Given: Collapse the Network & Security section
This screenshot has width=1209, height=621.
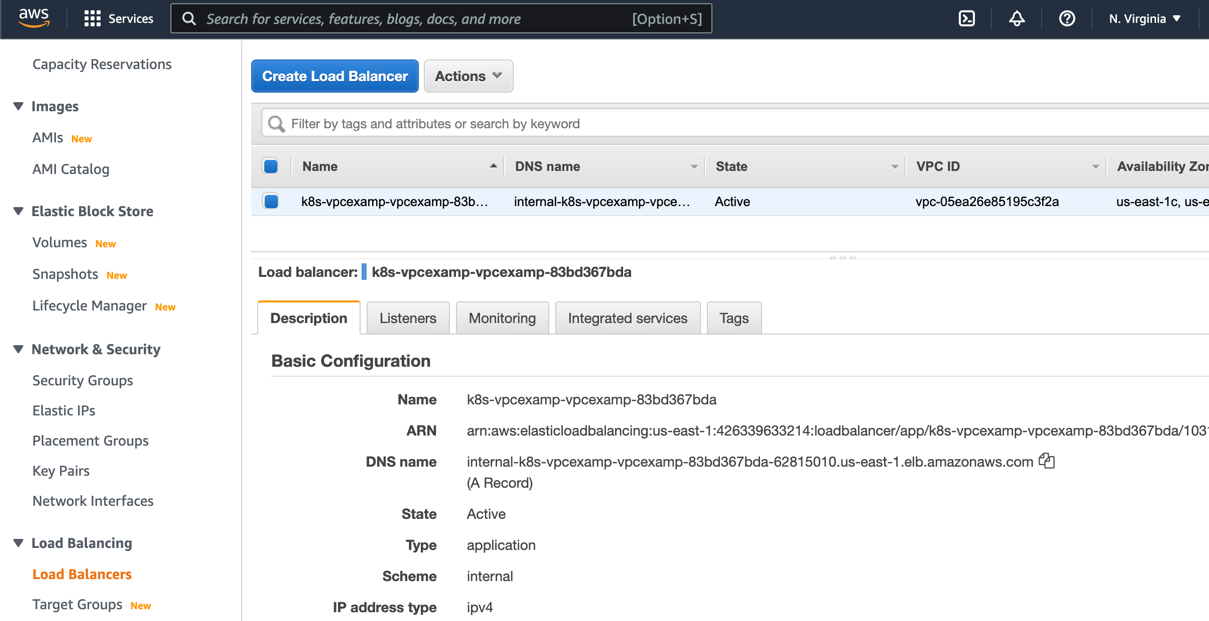Looking at the screenshot, I should (18, 349).
